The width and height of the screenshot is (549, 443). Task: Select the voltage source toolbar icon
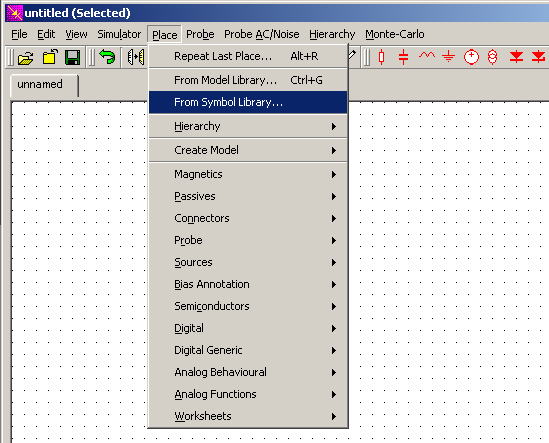[471, 57]
